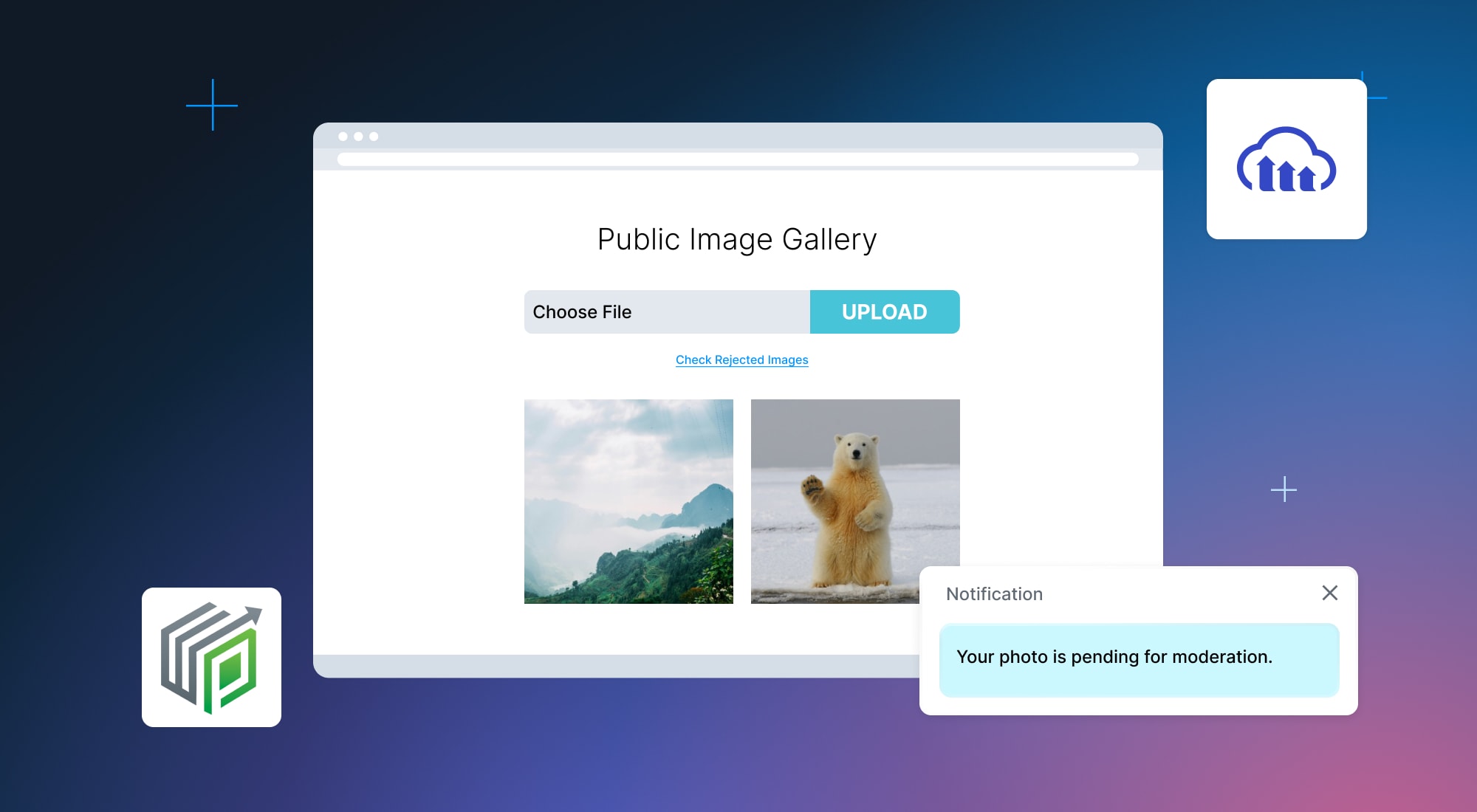The width and height of the screenshot is (1477, 812).
Task: Click the green and gray P cube logo
Action: coord(211,657)
